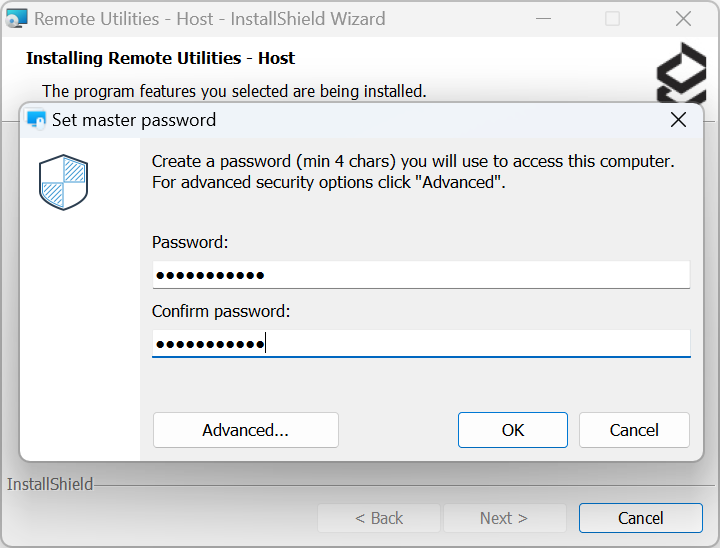Viewport: 720px width, 548px height.
Task: Click the "Confirm password:" label
Action: click(221, 311)
